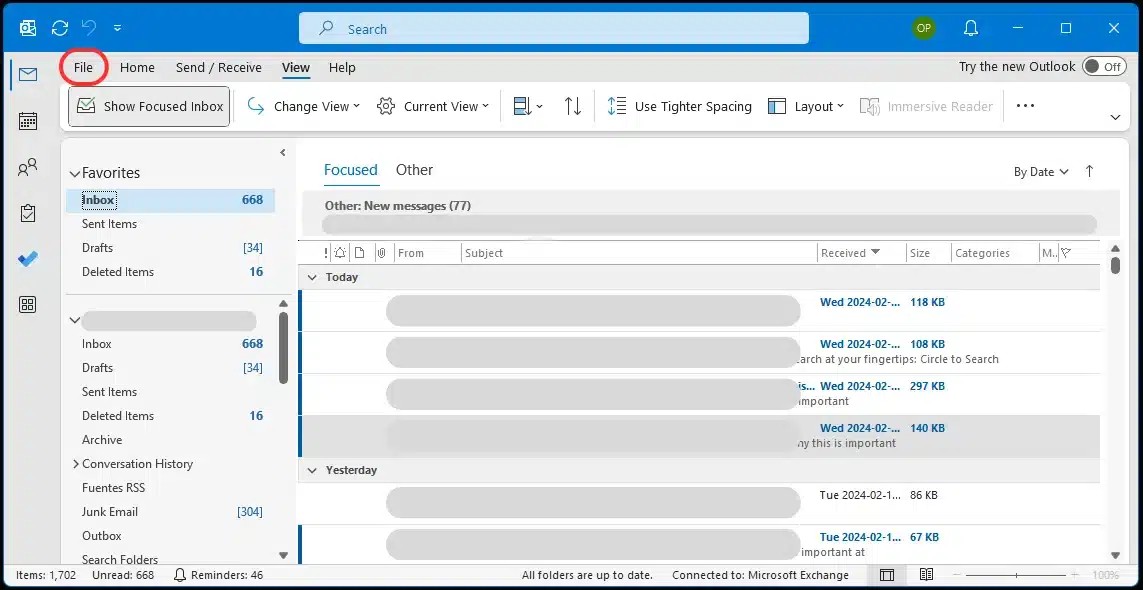The height and width of the screenshot is (590, 1143).
Task: Open the Layout dropdown
Action: coord(805,106)
